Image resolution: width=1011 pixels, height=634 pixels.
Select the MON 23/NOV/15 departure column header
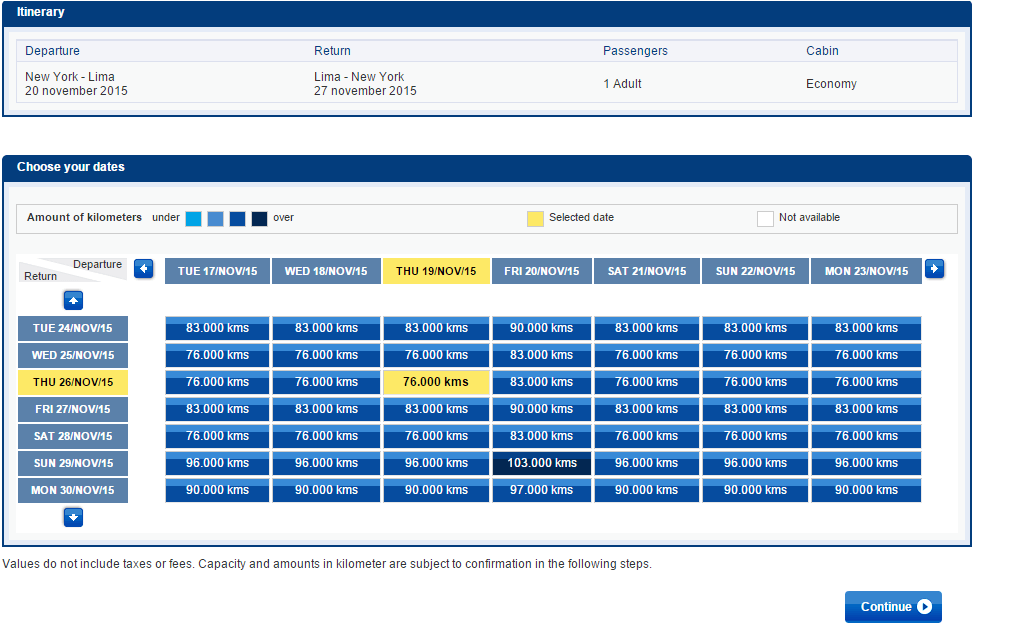pos(867,271)
